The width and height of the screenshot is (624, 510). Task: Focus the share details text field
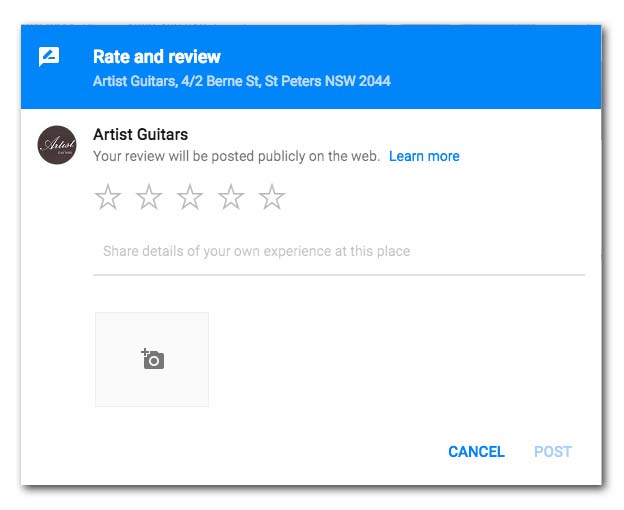click(339, 251)
